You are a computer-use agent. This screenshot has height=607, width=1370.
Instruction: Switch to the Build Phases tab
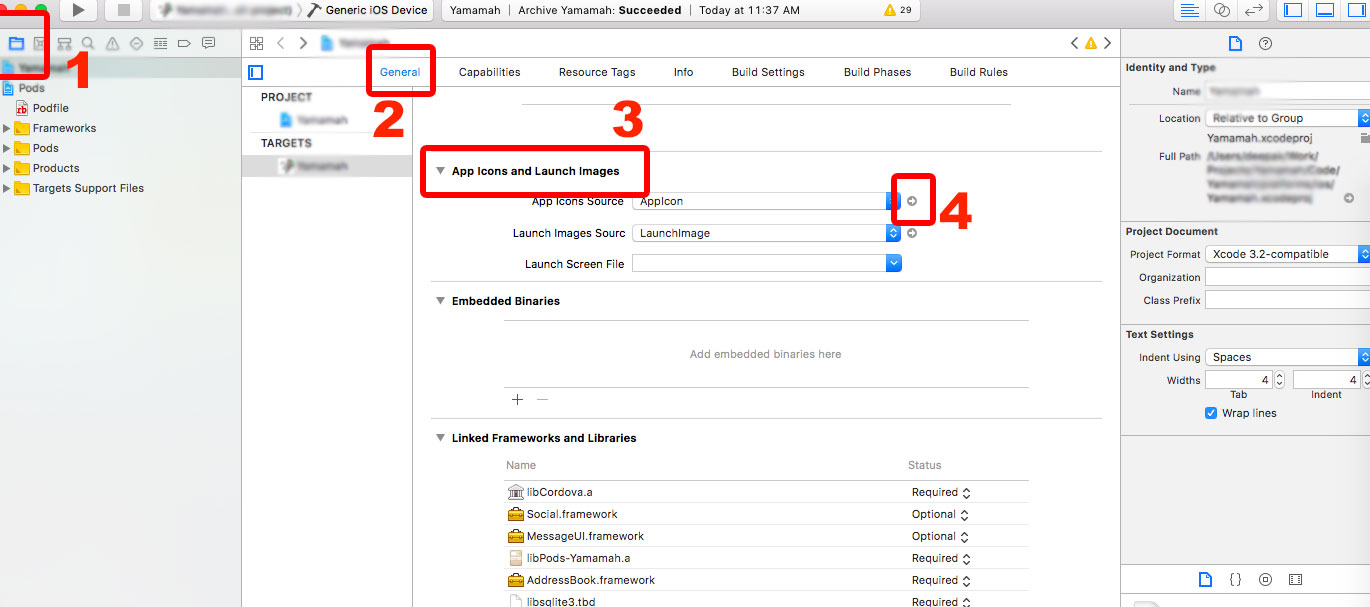coord(878,72)
